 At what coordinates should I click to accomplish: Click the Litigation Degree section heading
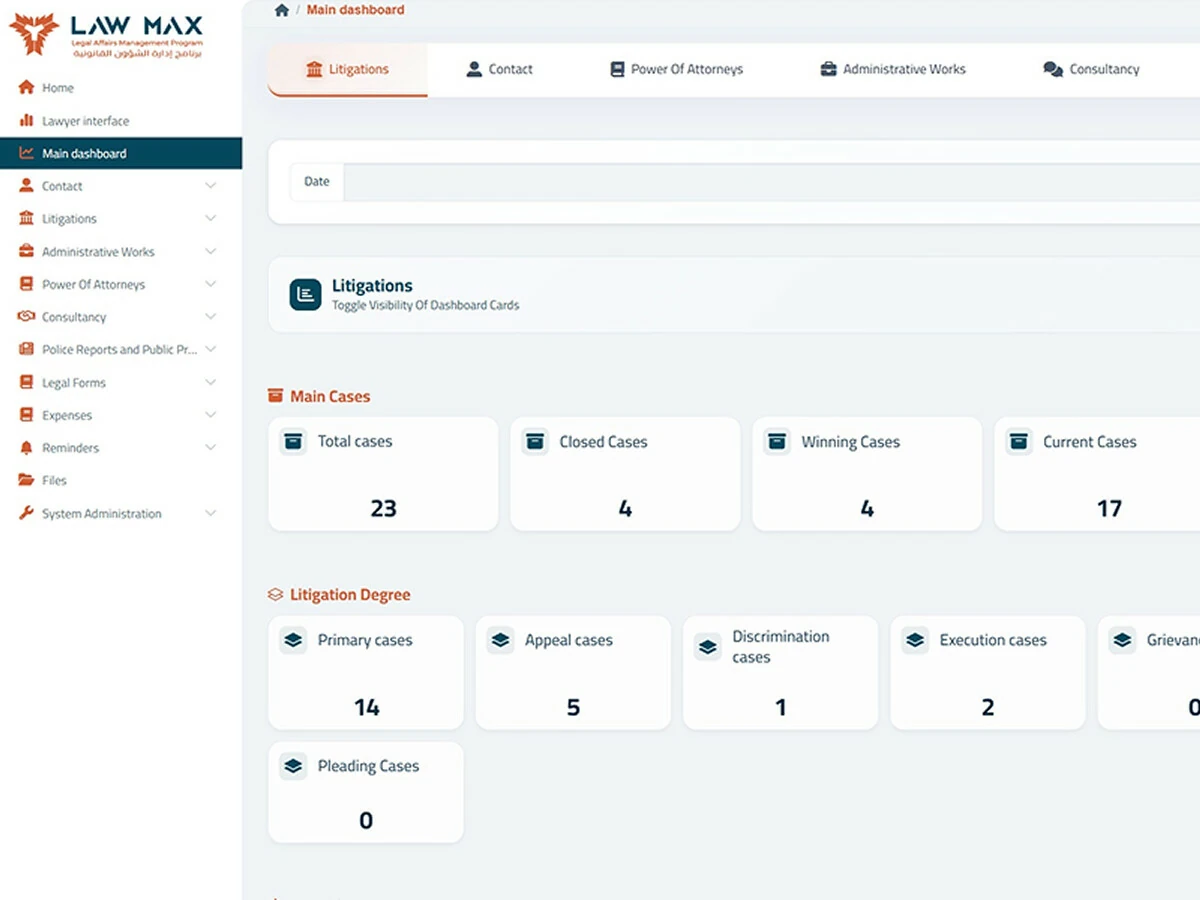(x=350, y=594)
